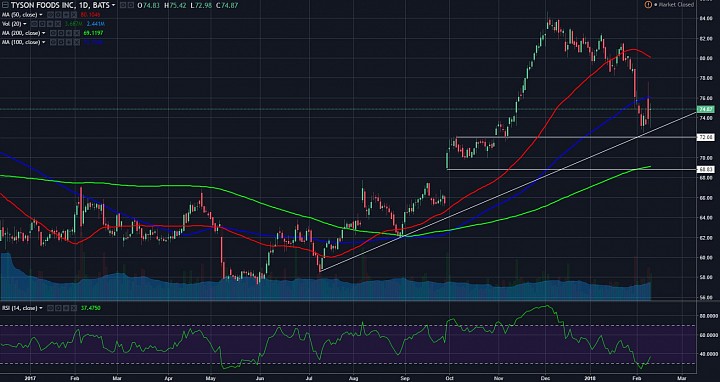The height and width of the screenshot is (382, 720).
Task: Remove the RSI (14, close) indicator
Action: click(74, 308)
